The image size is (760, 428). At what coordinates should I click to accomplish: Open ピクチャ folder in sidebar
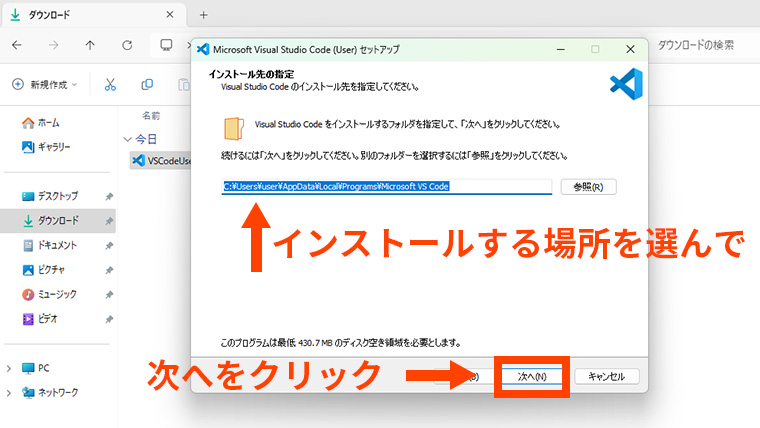[x=52, y=270]
